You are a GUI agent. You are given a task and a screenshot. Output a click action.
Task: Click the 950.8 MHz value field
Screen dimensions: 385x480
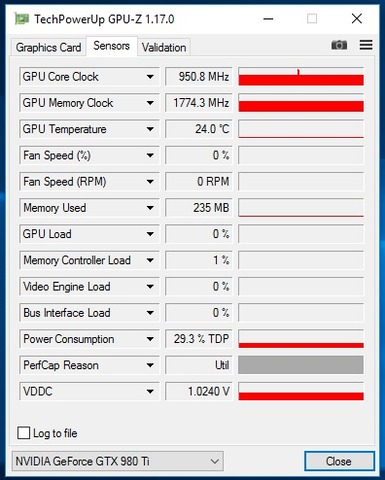tap(199, 77)
